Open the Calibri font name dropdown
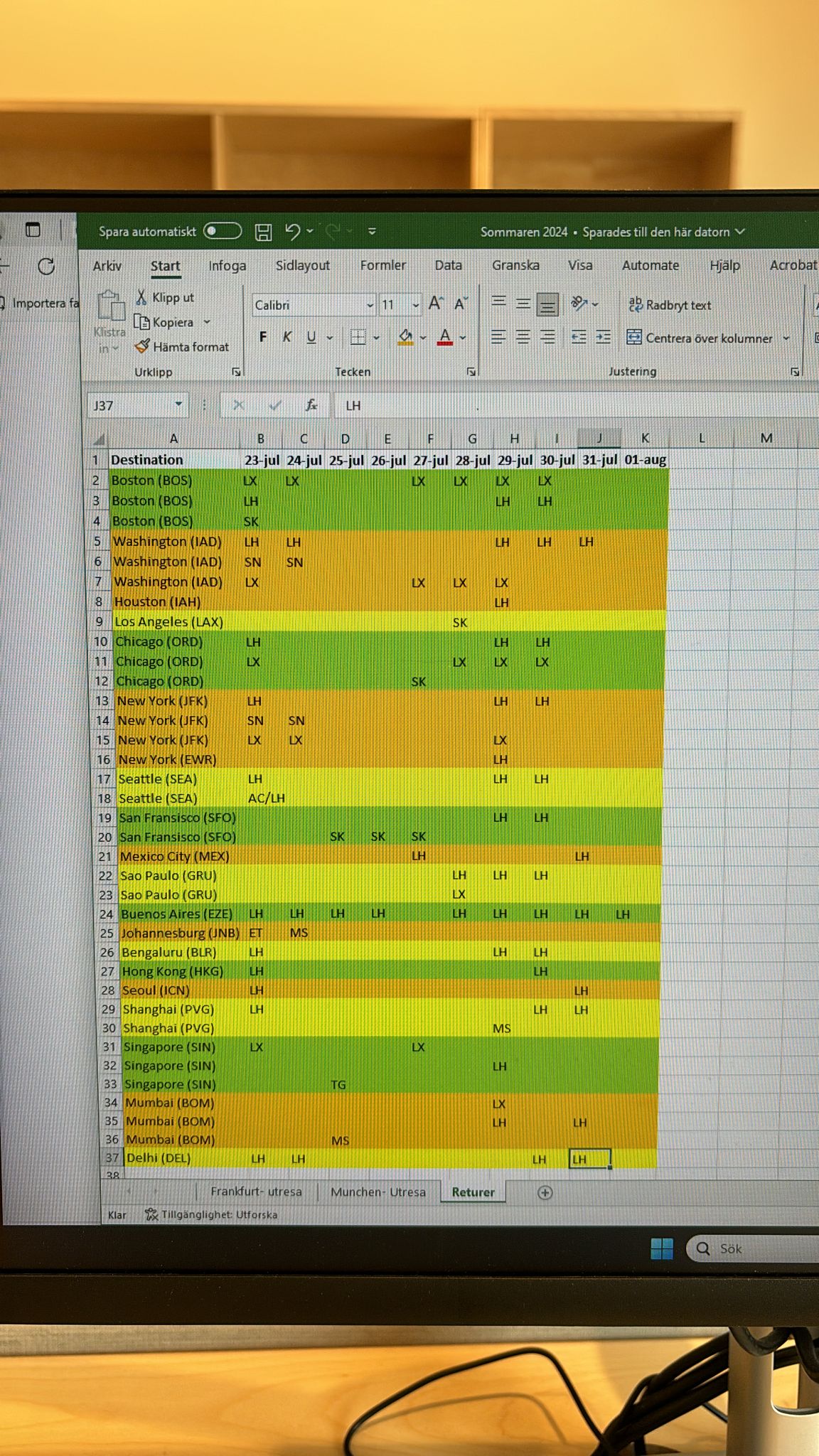The width and height of the screenshot is (819, 1456). [x=370, y=305]
